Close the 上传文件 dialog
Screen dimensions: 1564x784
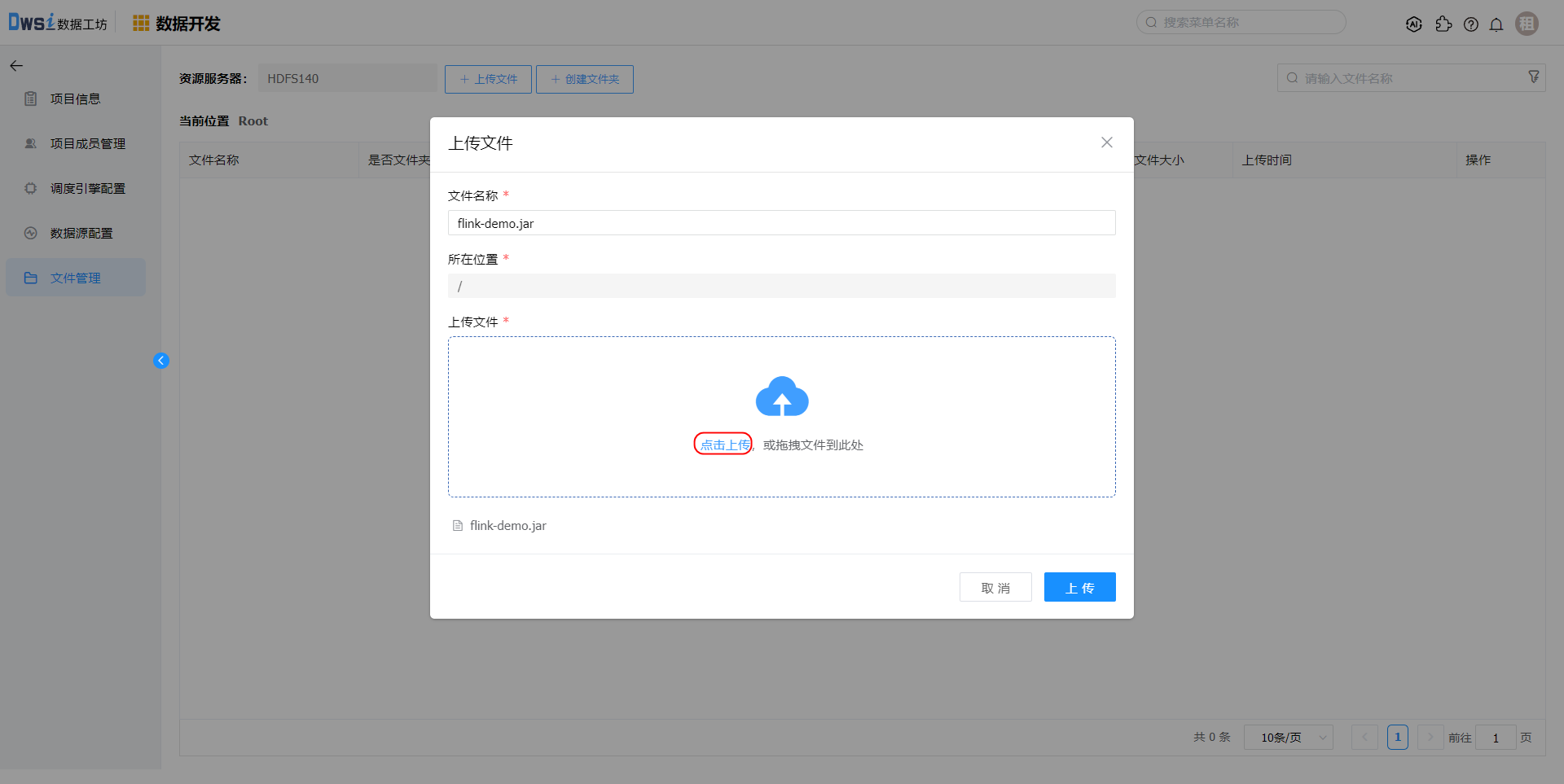tap(1106, 142)
